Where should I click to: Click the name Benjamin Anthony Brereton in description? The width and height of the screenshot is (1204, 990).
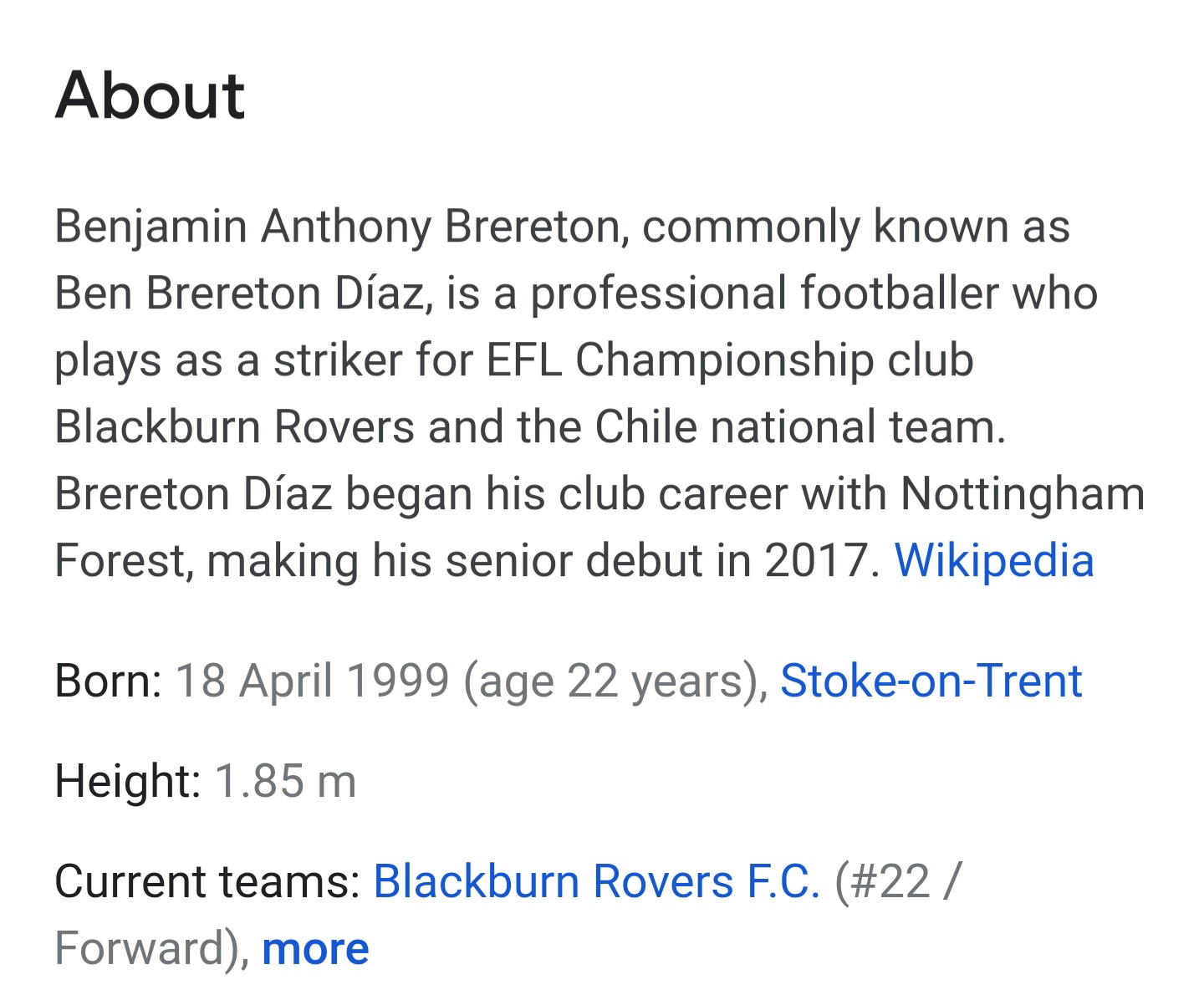[x=337, y=227]
